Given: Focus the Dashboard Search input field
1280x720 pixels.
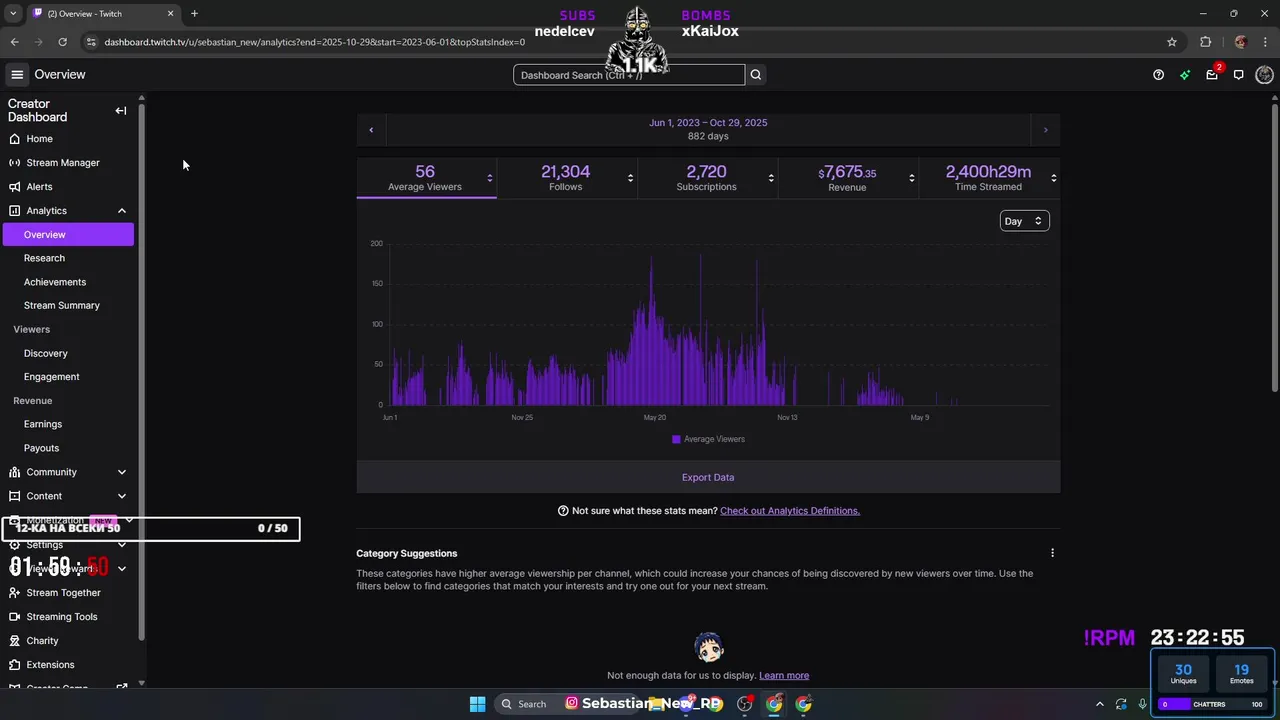Looking at the screenshot, I should point(629,75).
